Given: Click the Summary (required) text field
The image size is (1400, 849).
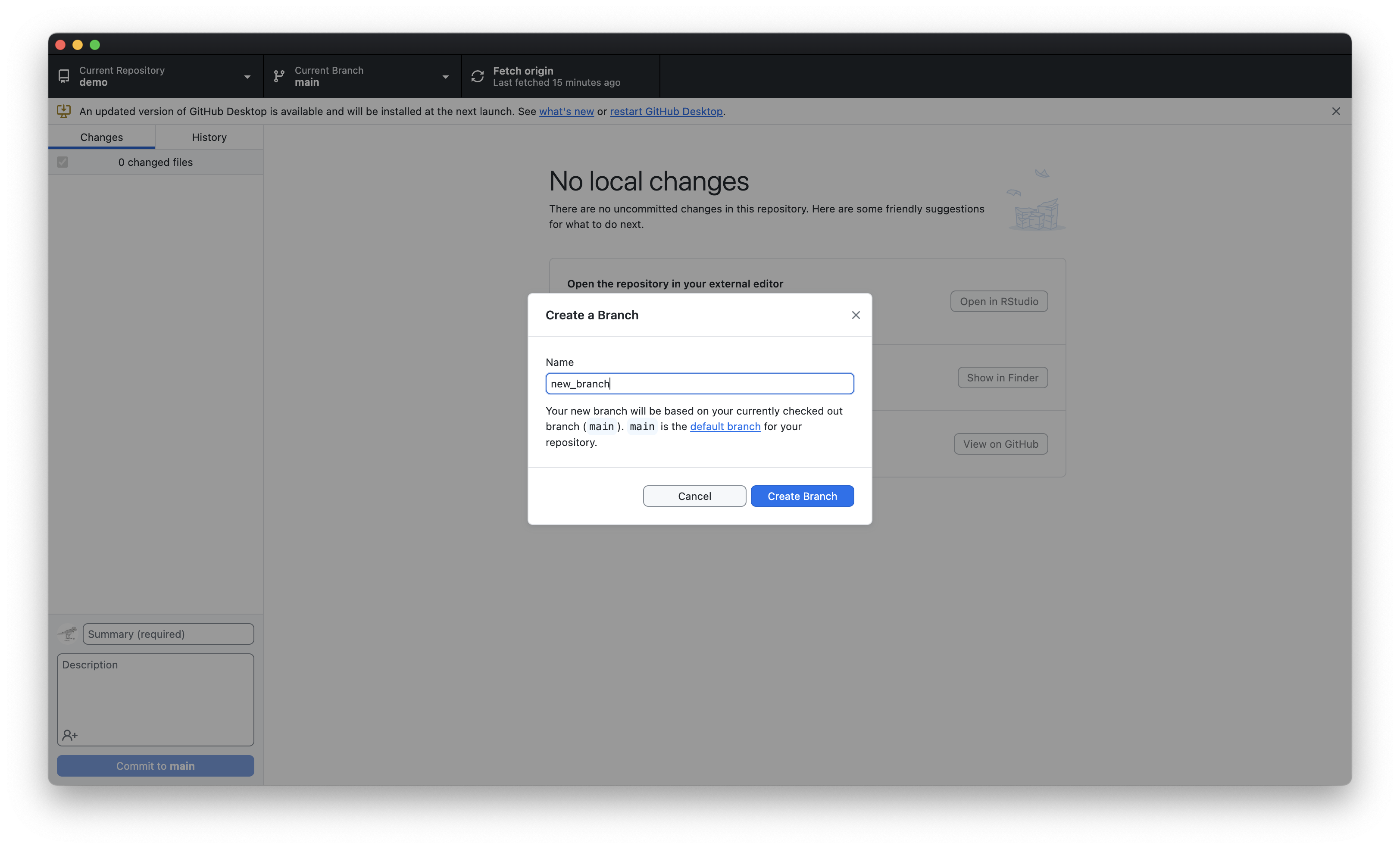Looking at the screenshot, I should tap(168, 634).
